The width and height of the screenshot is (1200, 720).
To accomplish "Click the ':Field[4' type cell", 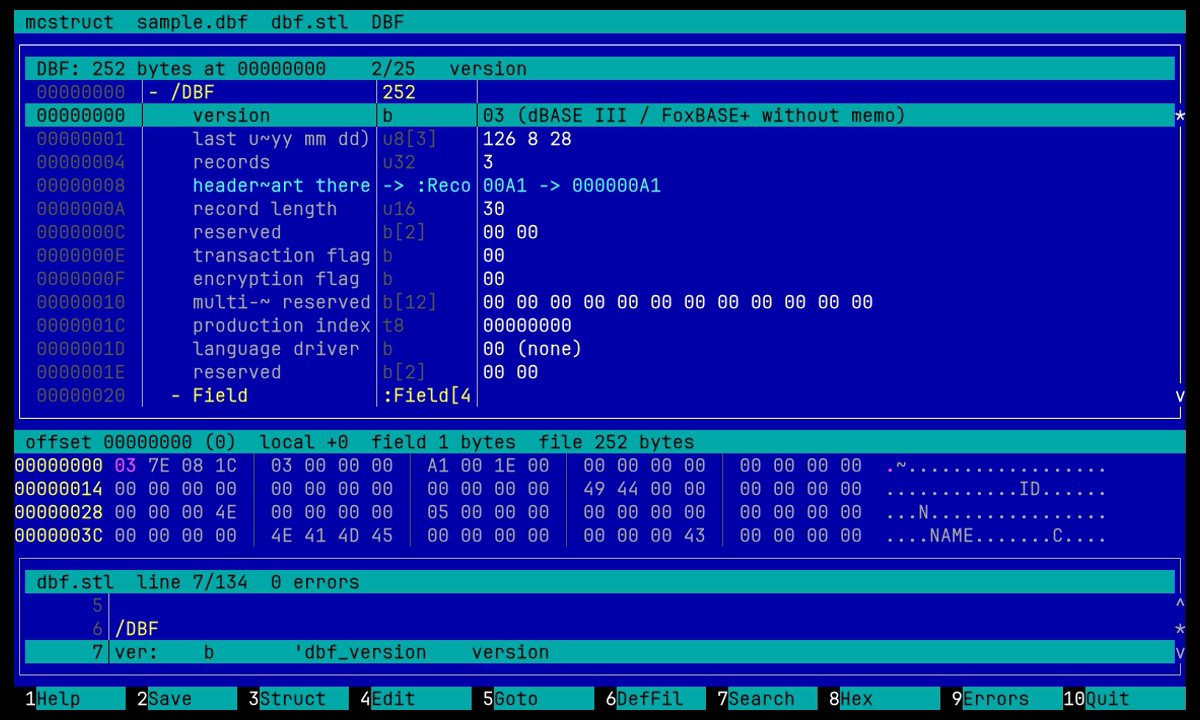I will click(x=427, y=396).
